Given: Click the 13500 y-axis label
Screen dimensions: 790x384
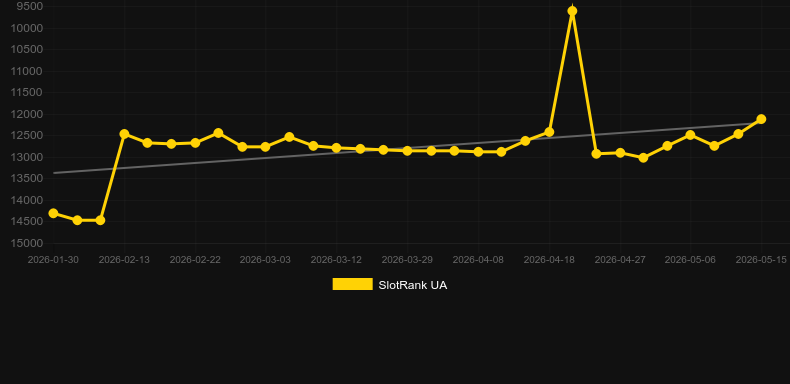Looking at the screenshot, I should click(x=27, y=179).
